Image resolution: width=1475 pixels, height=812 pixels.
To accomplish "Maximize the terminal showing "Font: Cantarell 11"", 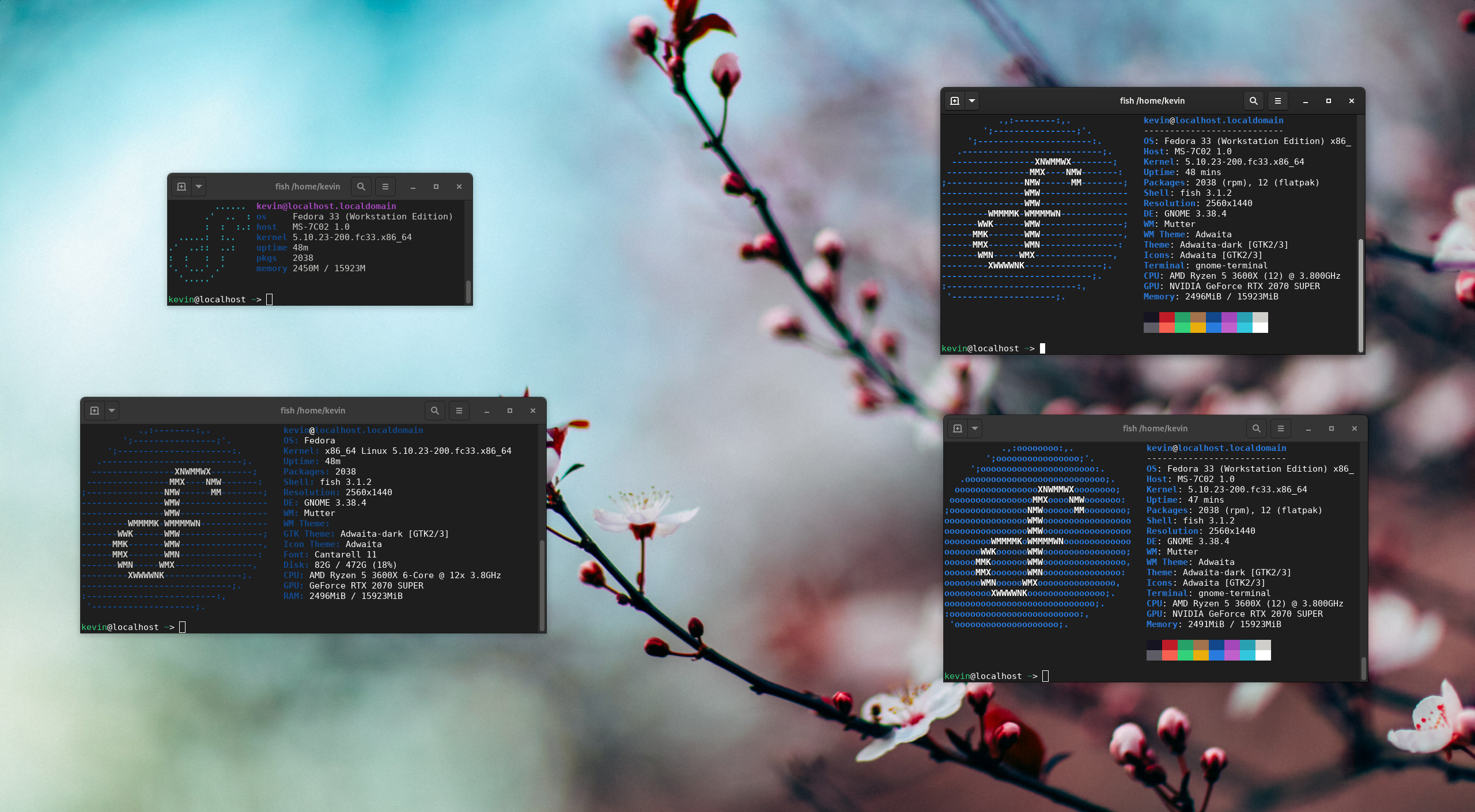I will pos(510,411).
